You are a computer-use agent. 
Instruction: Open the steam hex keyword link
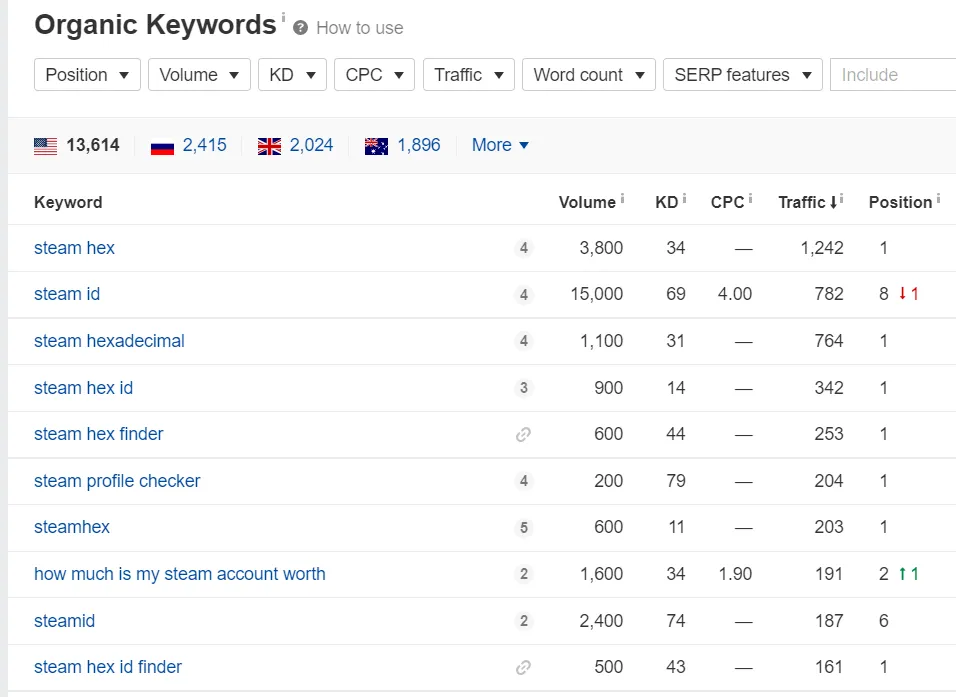pos(74,248)
